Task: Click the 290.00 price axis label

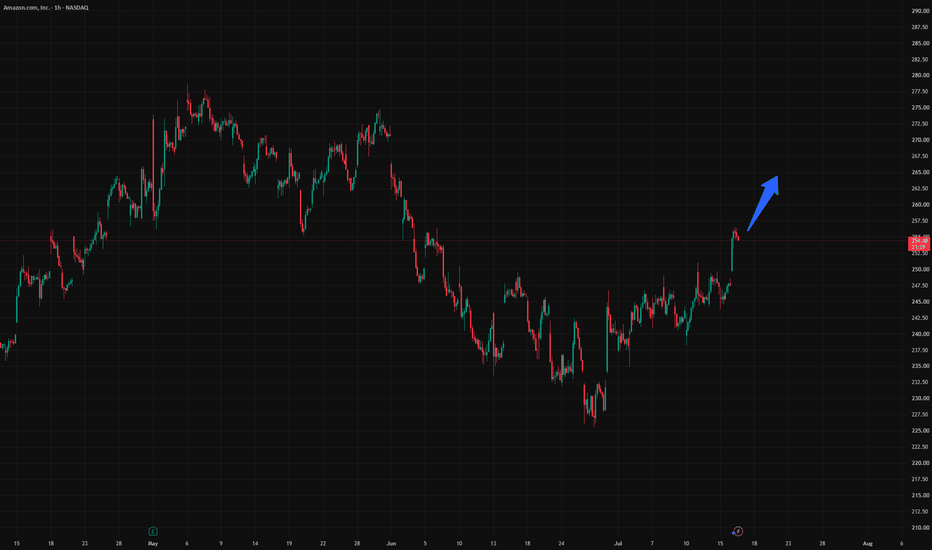Action: (x=920, y=11)
